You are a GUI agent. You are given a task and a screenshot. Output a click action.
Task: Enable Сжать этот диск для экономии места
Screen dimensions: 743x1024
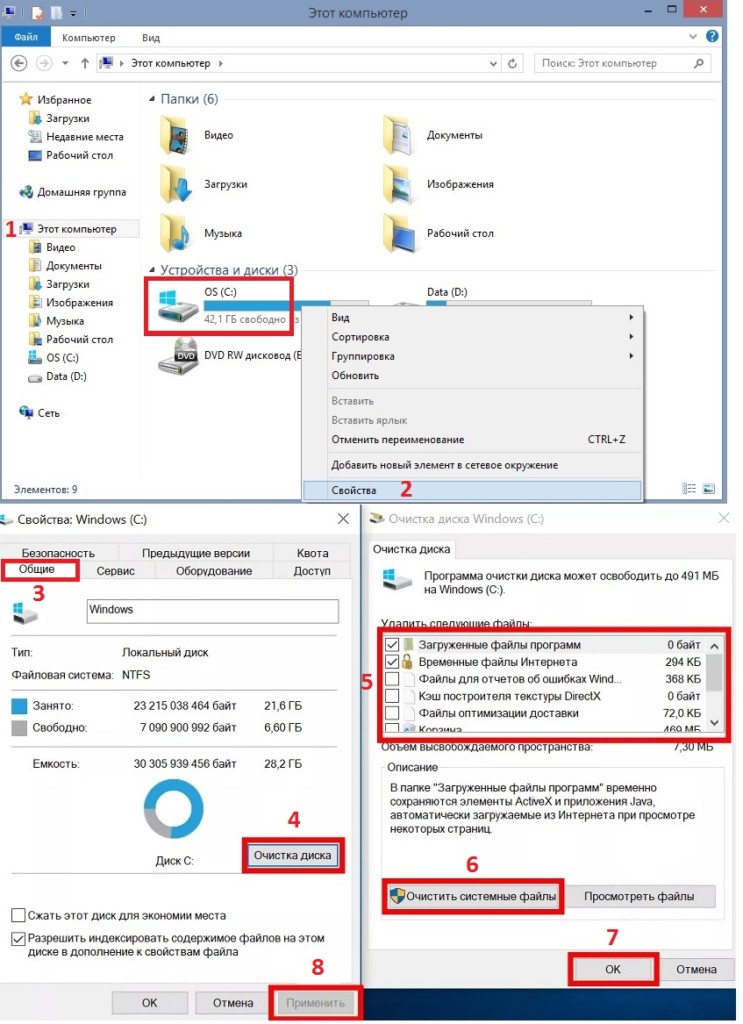[x=18, y=915]
